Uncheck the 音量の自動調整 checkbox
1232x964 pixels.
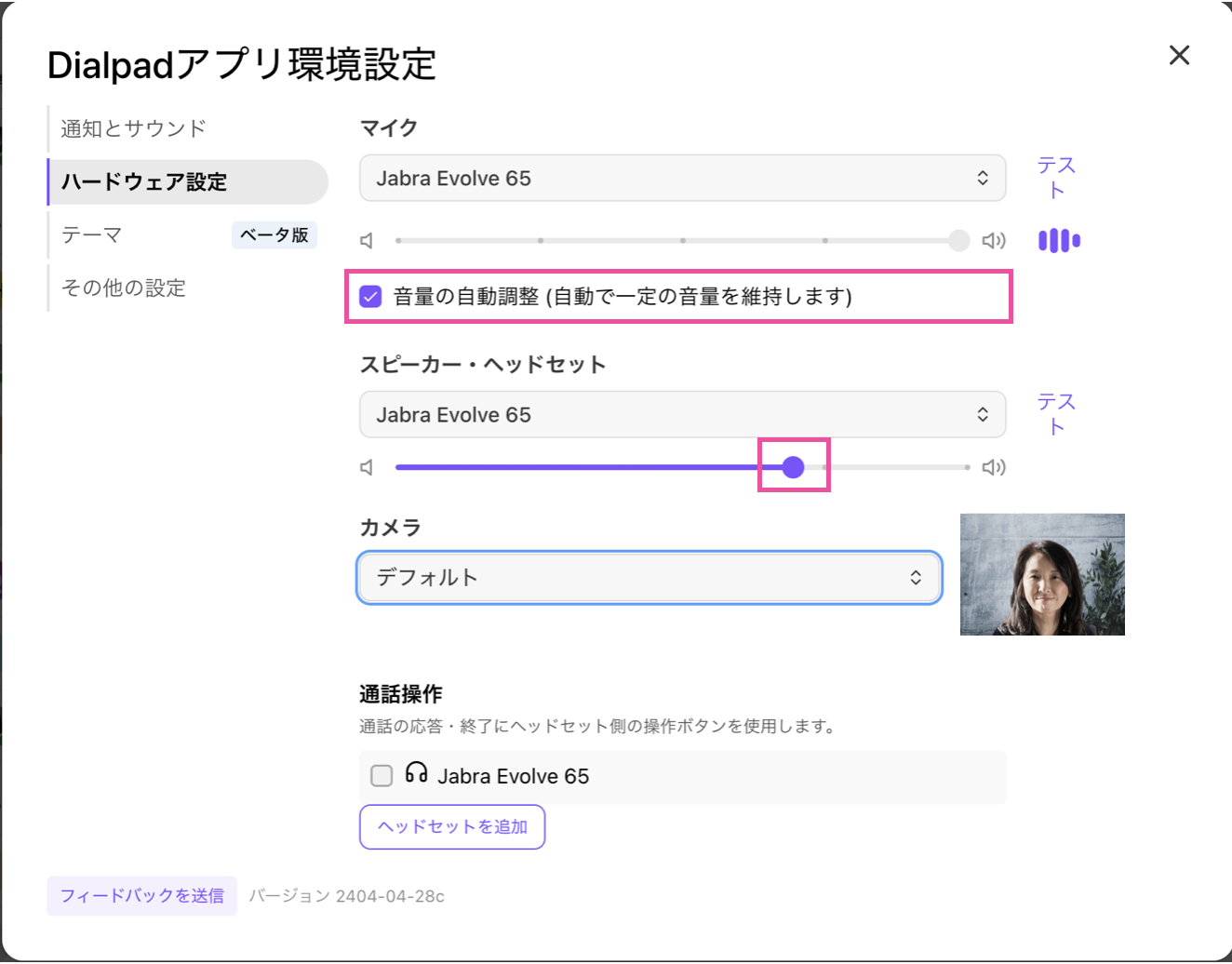370,297
